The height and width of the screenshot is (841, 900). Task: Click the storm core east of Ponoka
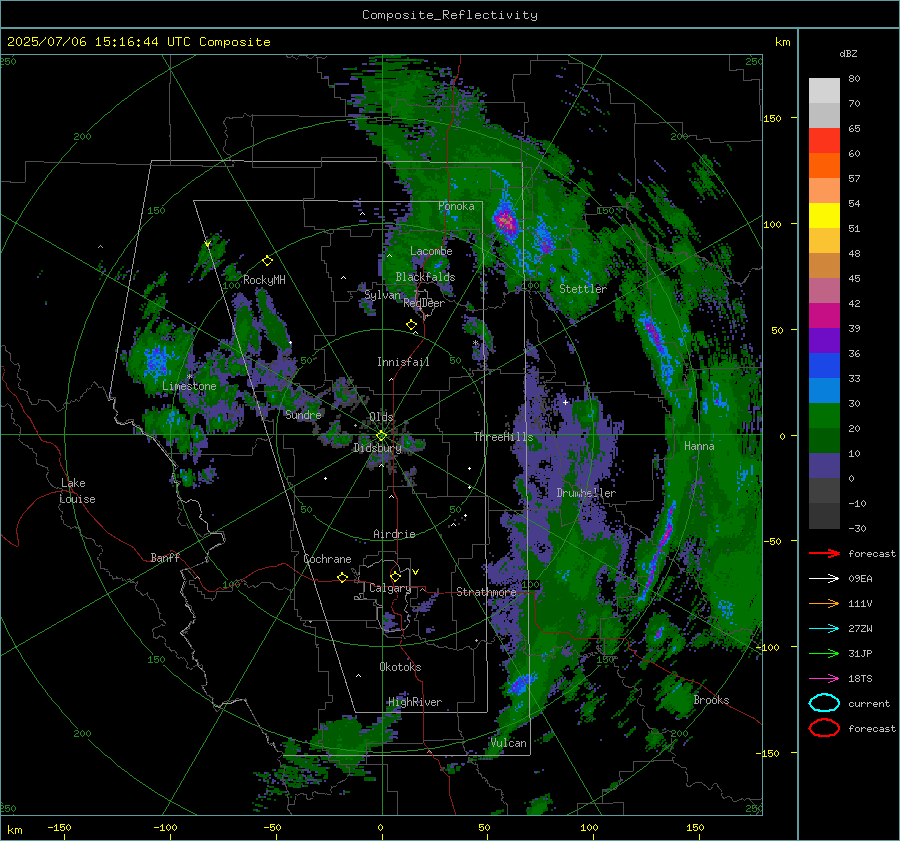pos(506,220)
